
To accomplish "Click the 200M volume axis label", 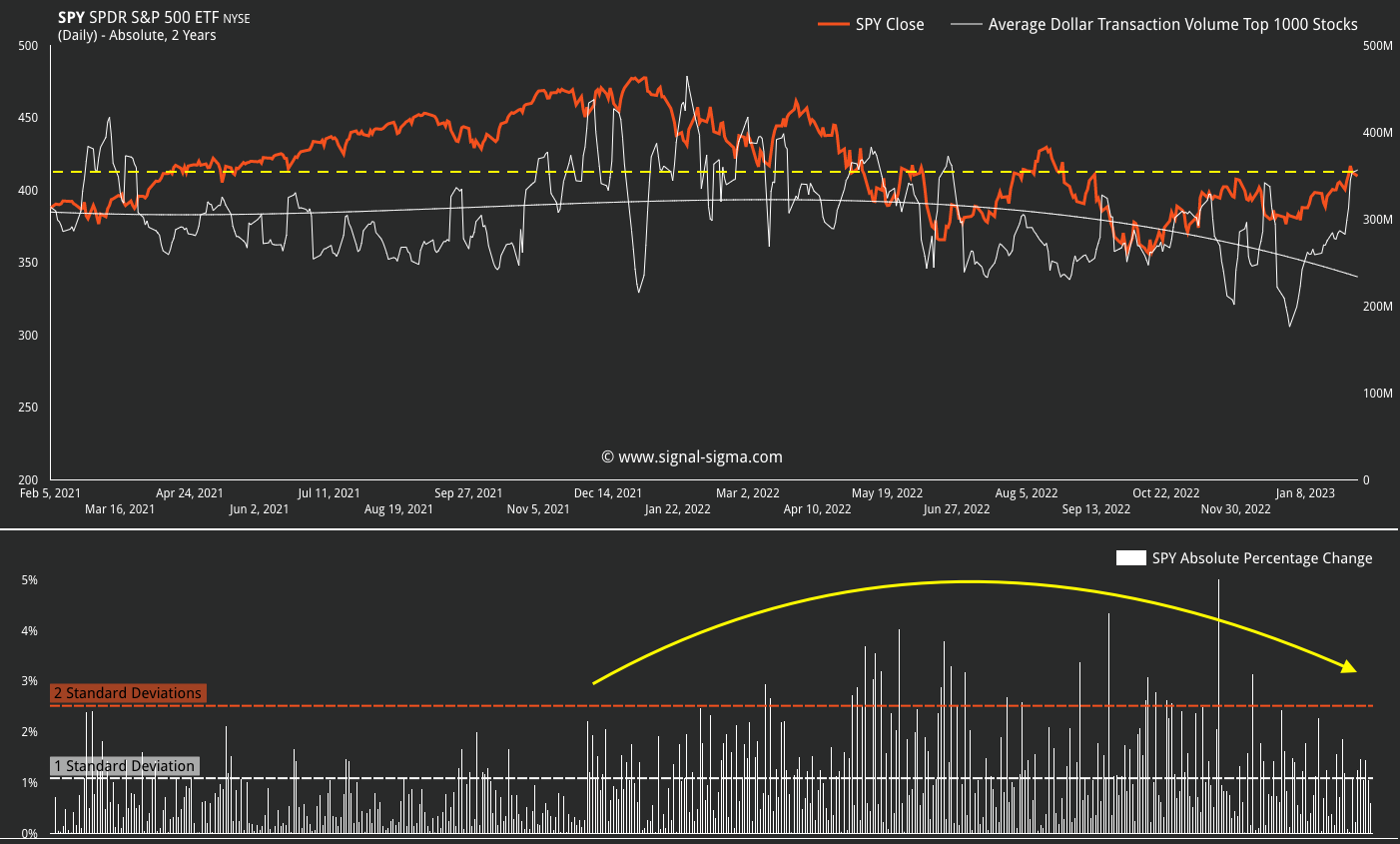I will (1378, 307).
